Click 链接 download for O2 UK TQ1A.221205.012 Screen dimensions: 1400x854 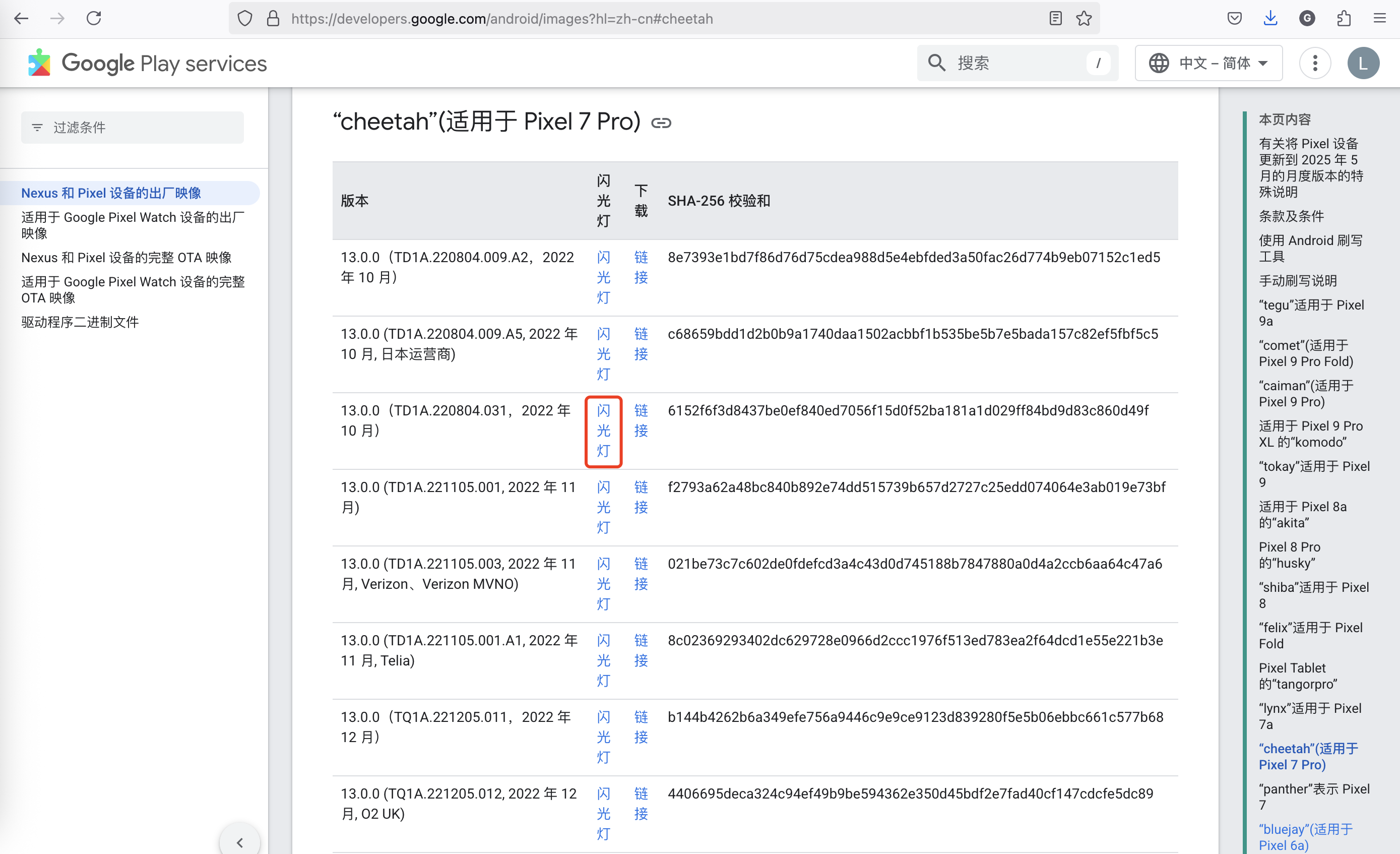point(641,804)
